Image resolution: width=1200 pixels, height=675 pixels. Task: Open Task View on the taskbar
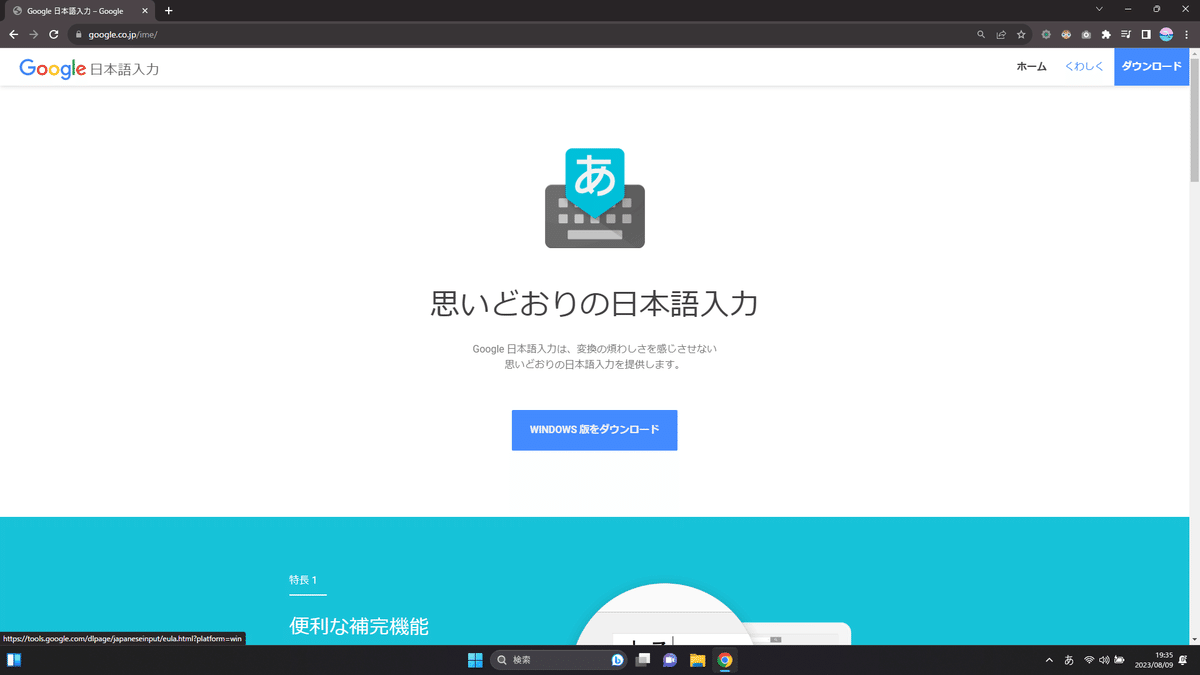pos(643,660)
